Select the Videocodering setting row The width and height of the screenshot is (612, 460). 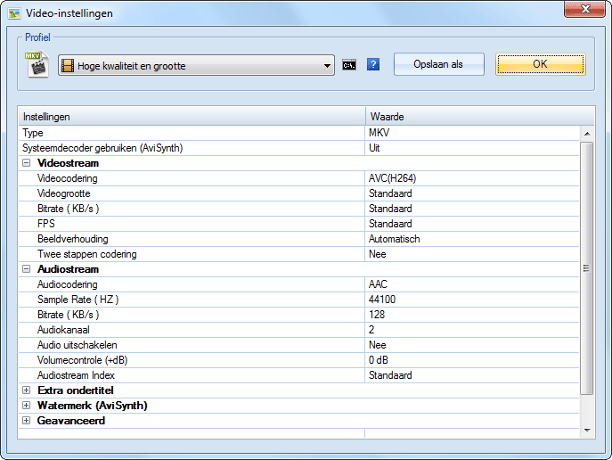tap(299, 178)
